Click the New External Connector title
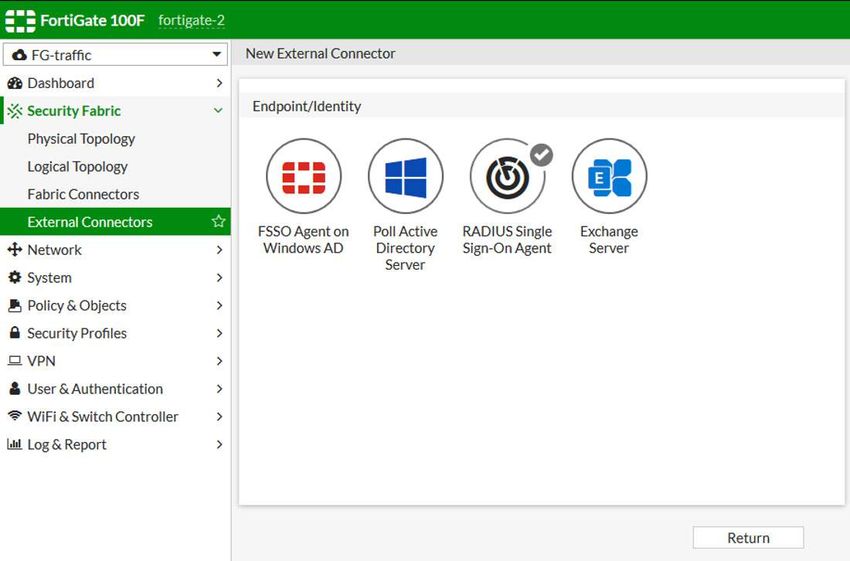The image size is (850, 561). click(x=320, y=53)
